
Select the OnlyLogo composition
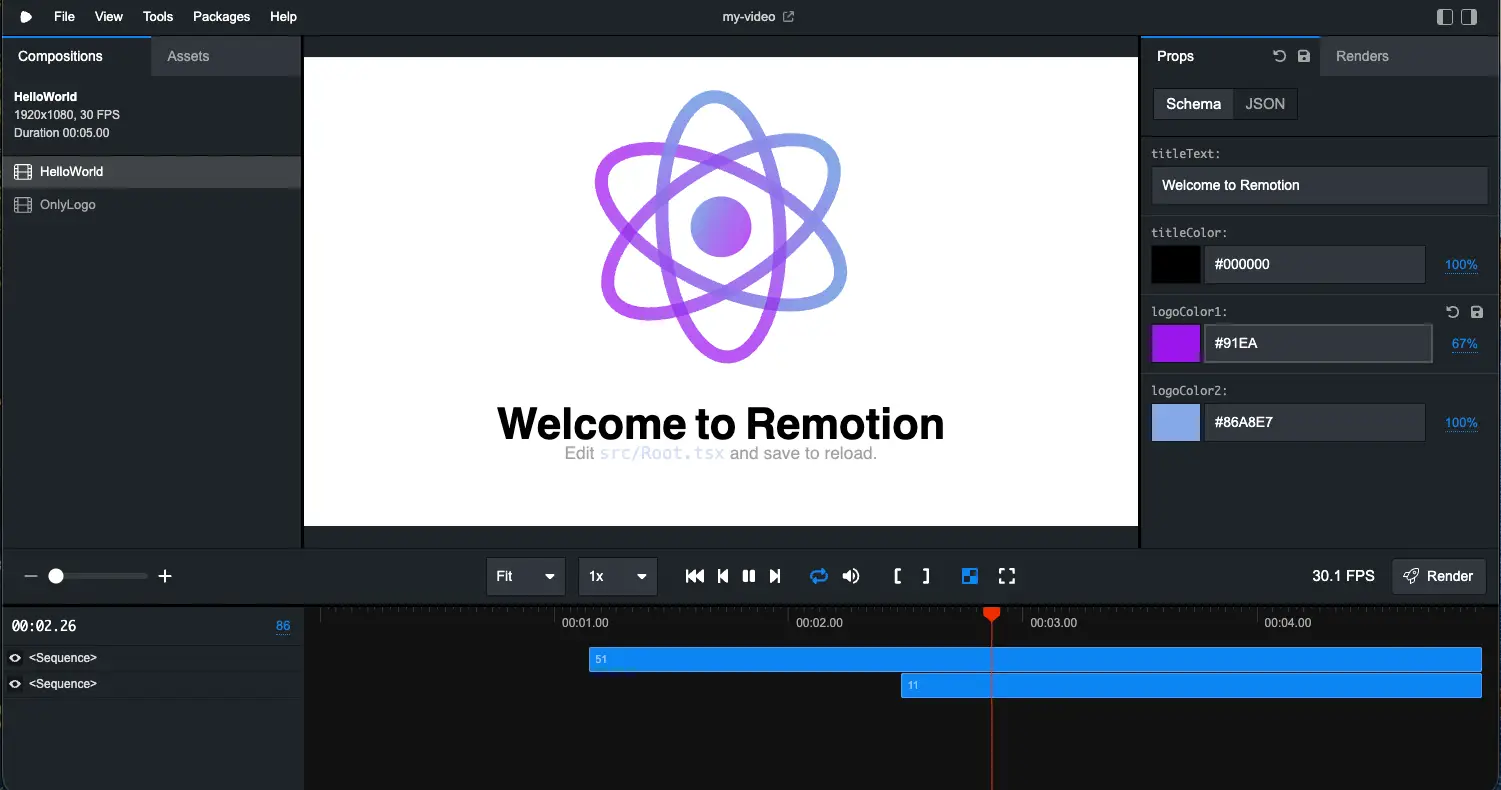[x=151, y=205]
